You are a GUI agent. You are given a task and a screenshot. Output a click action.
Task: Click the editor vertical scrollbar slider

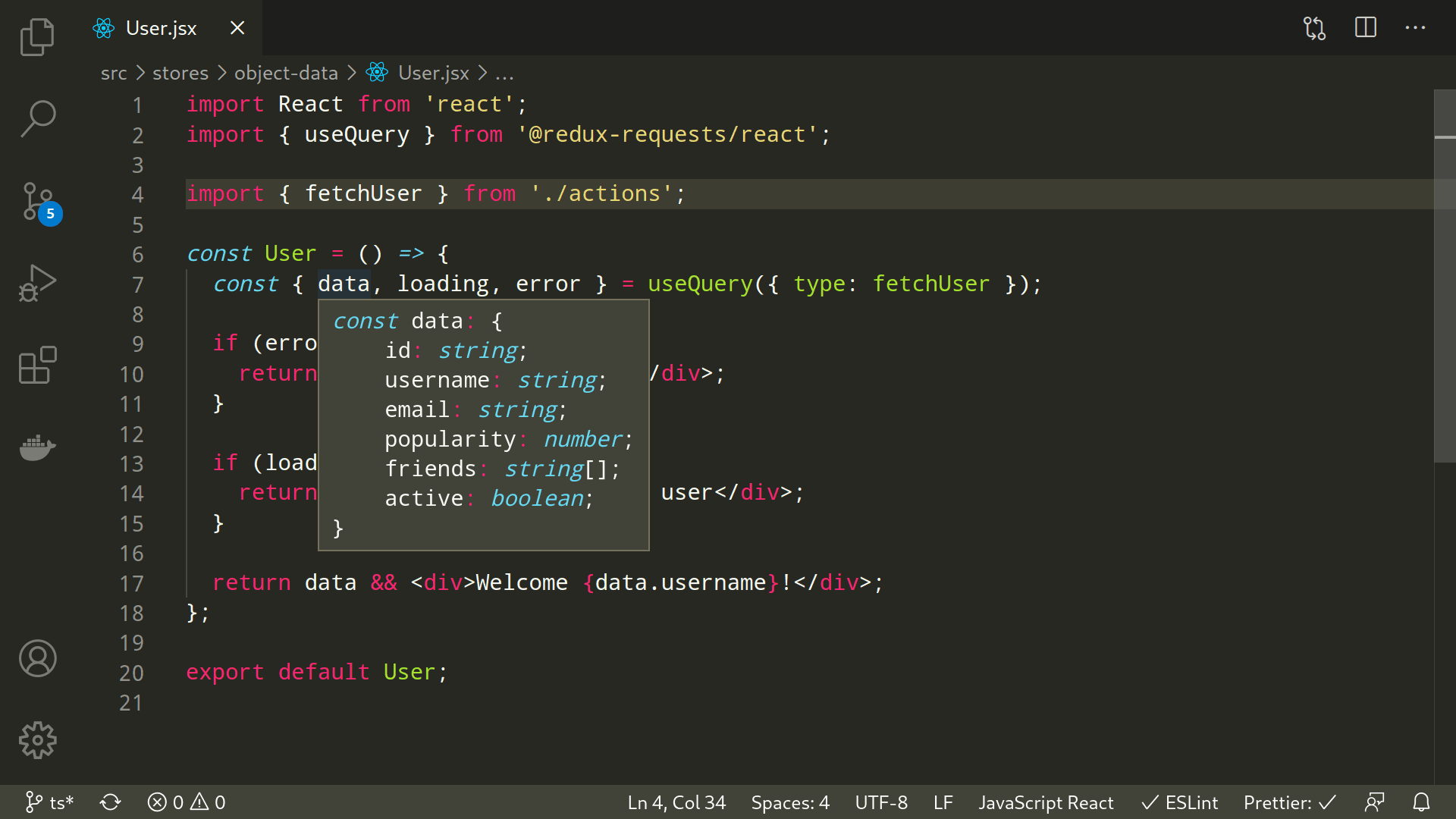point(1445,277)
